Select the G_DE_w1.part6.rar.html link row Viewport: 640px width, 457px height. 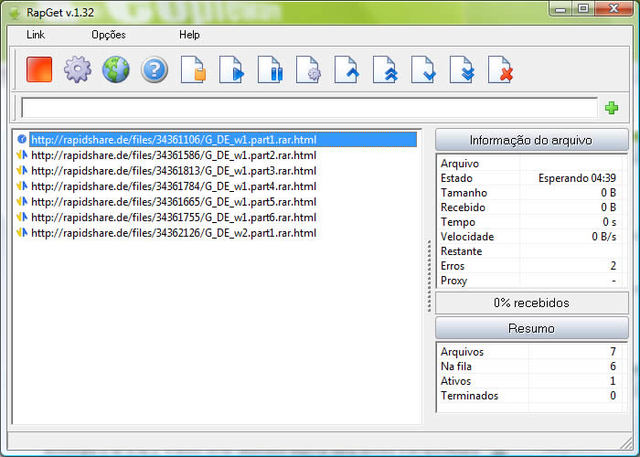coord(174,217)
